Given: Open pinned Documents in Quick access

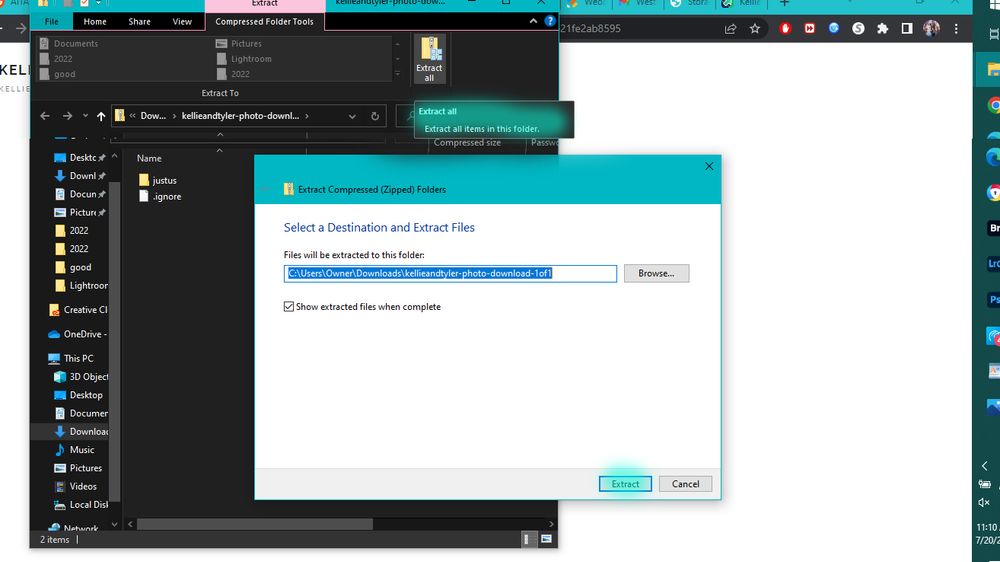Looking at the screenshot, I should click(80, 194).
